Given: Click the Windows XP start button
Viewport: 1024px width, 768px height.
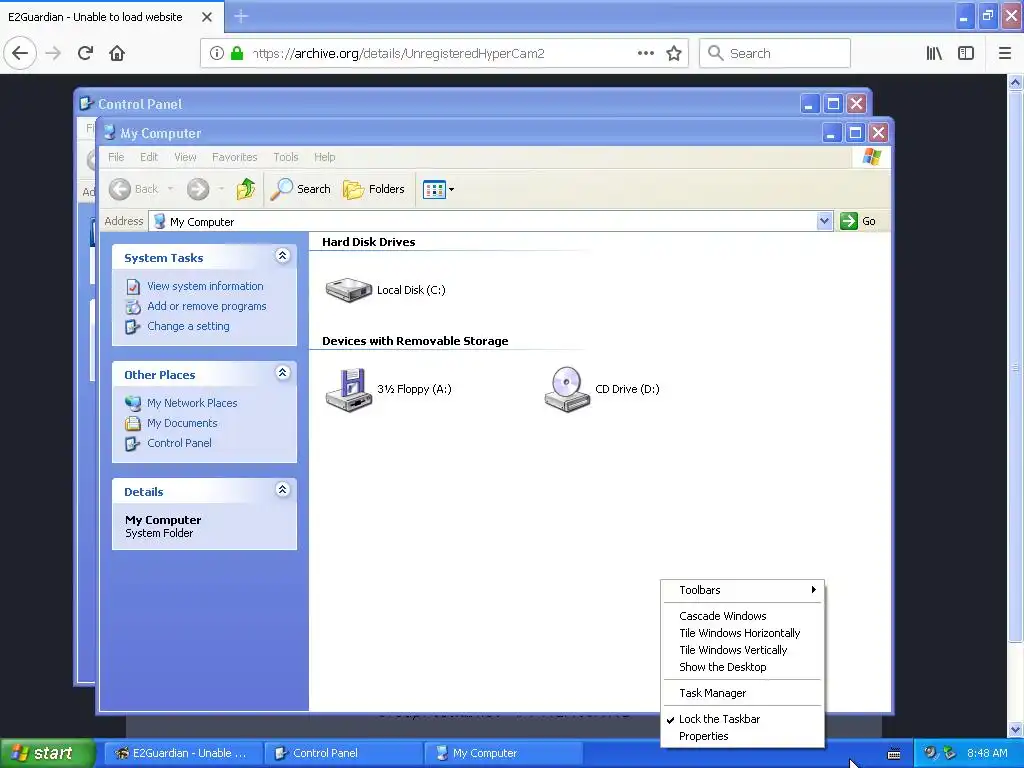Looking at the screenshot, I should tap(47, 753).
